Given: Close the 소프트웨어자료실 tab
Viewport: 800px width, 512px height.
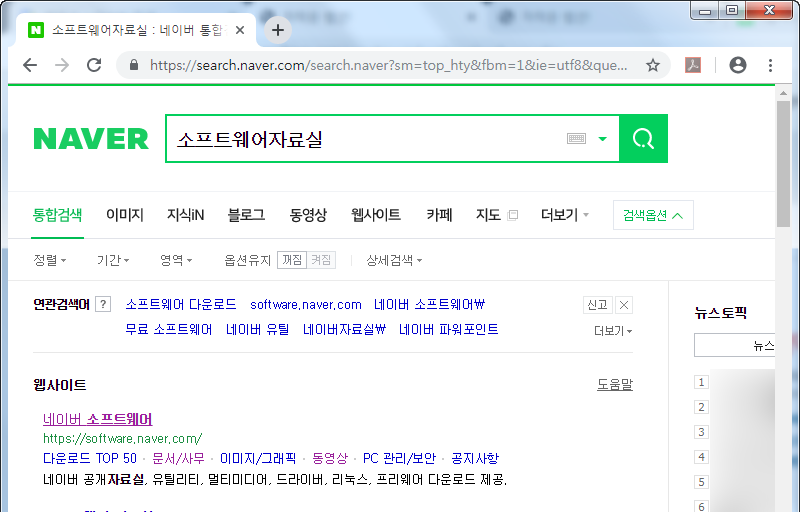Looking at the screenshot, I should tap(240, 30).
